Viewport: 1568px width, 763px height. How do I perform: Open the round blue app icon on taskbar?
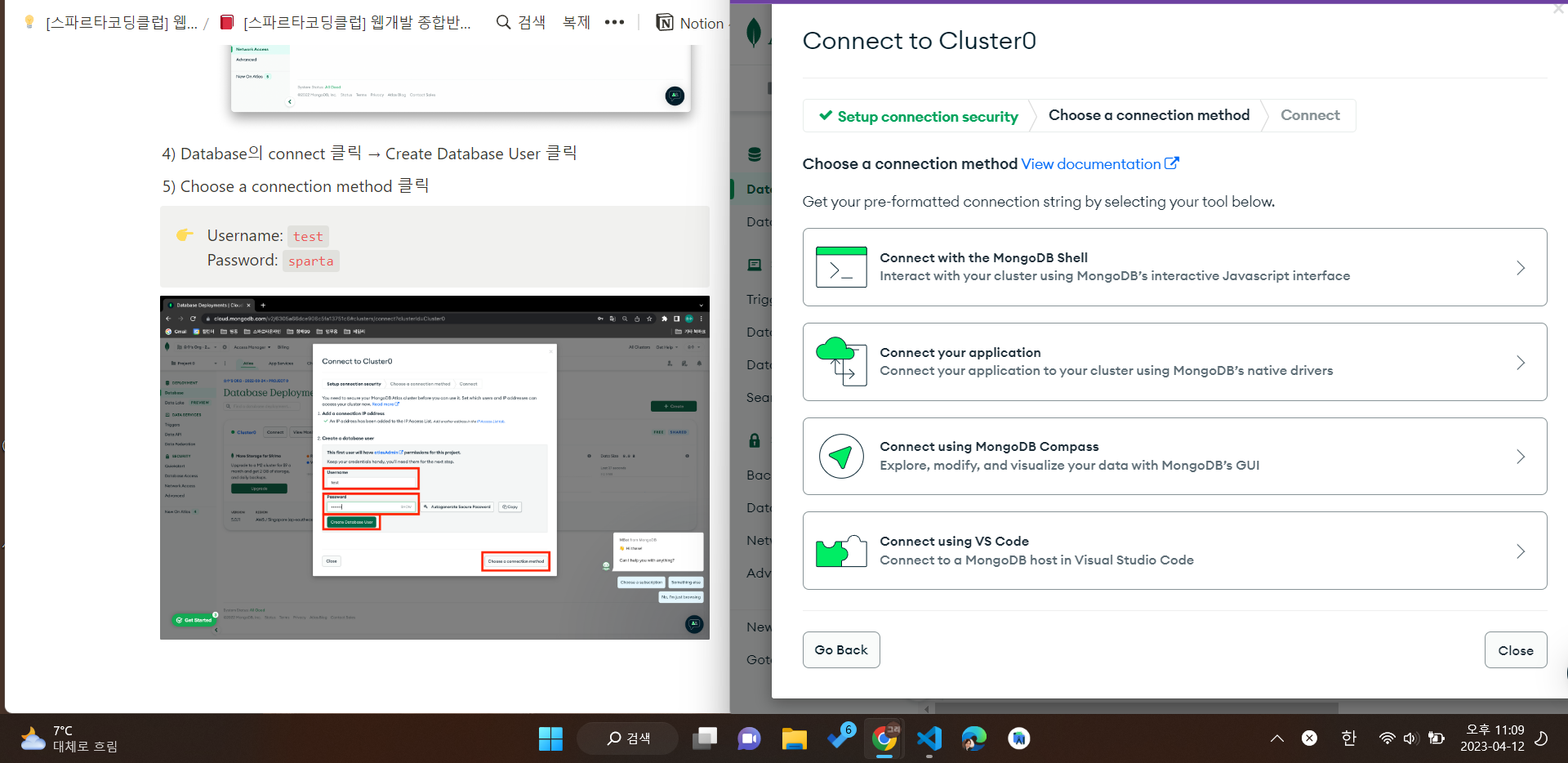pyautogui.click(x=1018, y=738)
